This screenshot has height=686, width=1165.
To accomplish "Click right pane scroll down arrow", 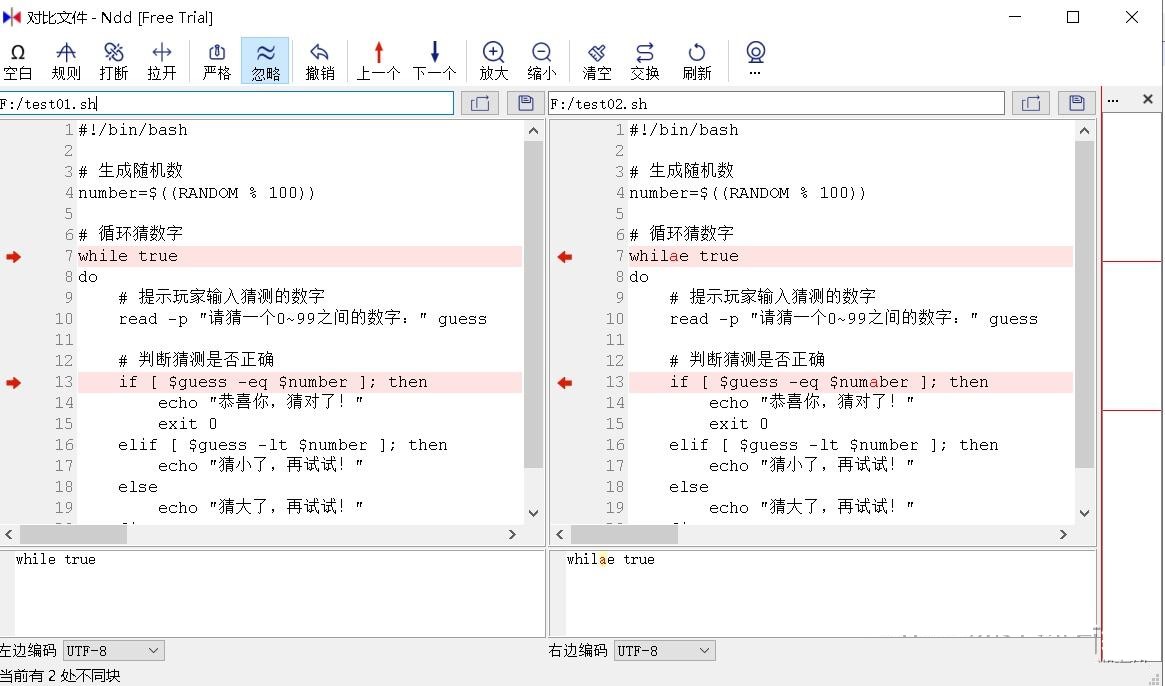I will click(x=1085, y=513).
